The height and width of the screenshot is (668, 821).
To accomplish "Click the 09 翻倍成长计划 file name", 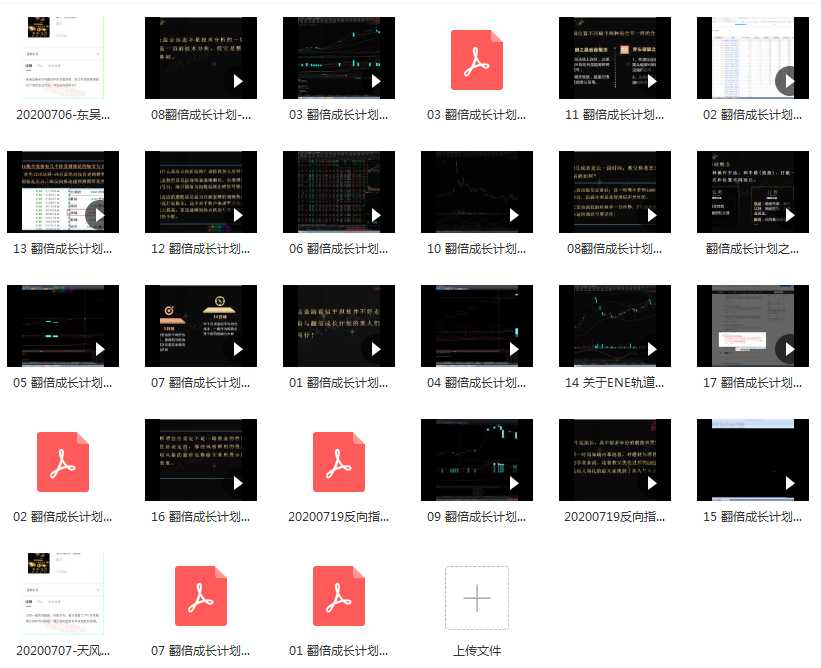I will [x=476, y=517].
